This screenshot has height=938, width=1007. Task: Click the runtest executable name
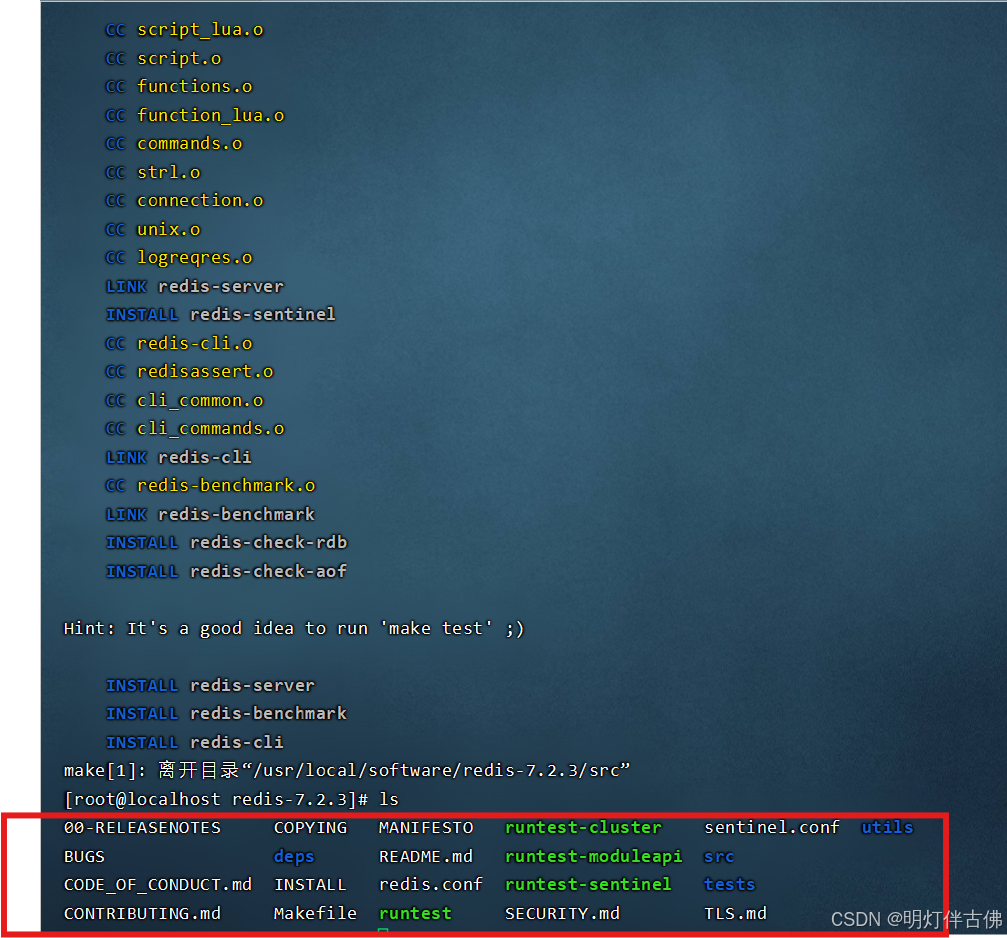(415, 914)
